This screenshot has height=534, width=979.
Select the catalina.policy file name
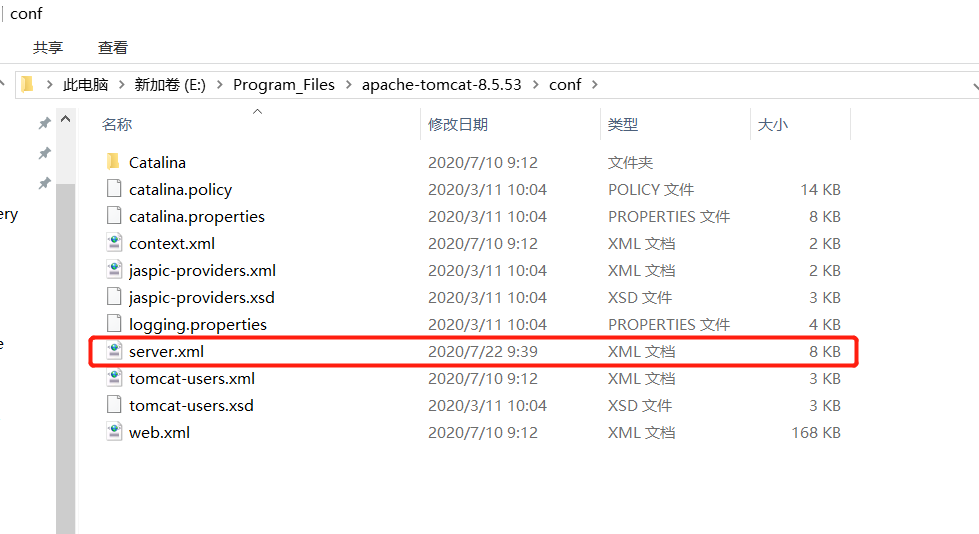point(180,189)
